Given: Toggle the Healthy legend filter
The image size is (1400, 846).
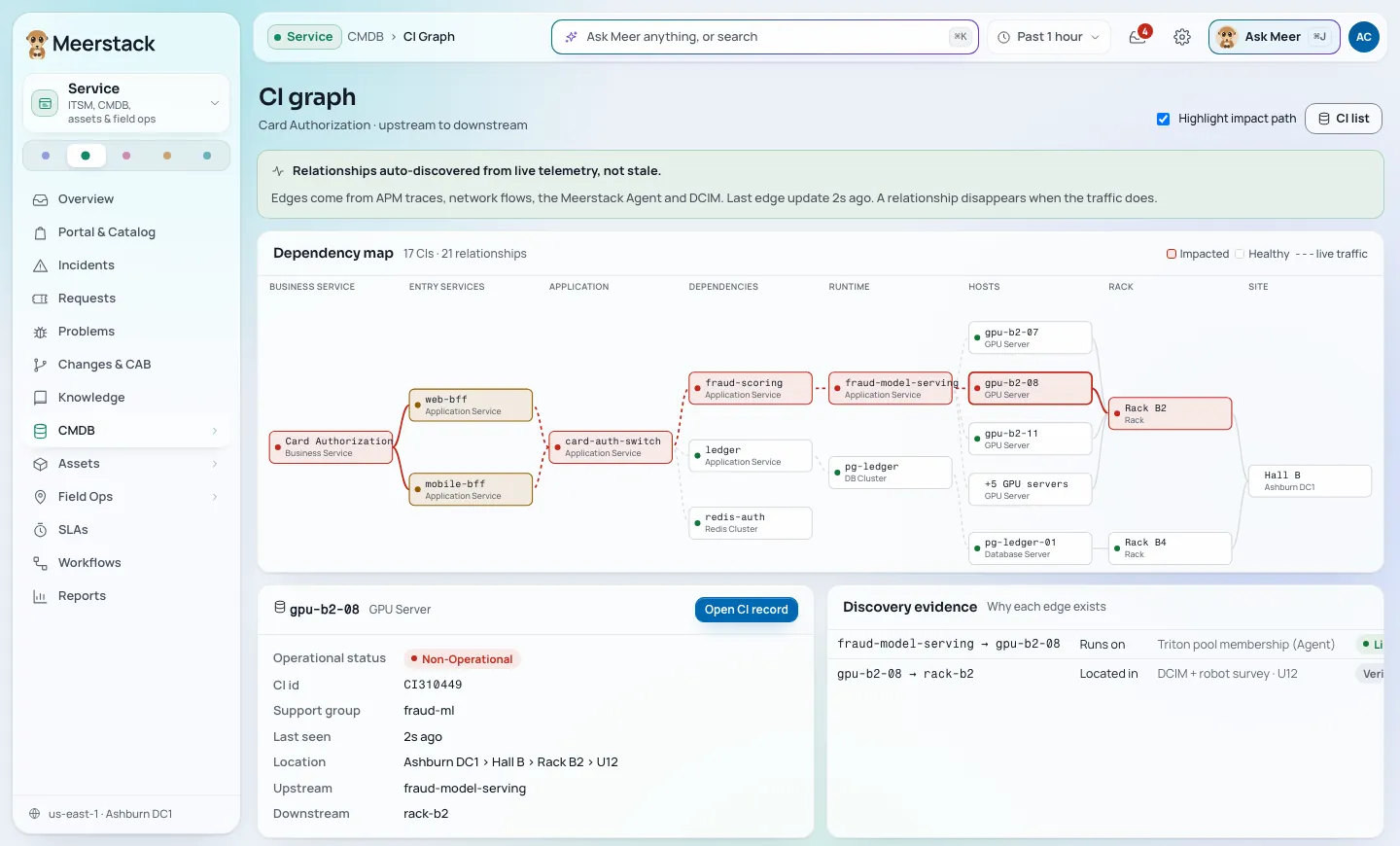Looking at the screenshot, I should click(x=1262, y=254).
